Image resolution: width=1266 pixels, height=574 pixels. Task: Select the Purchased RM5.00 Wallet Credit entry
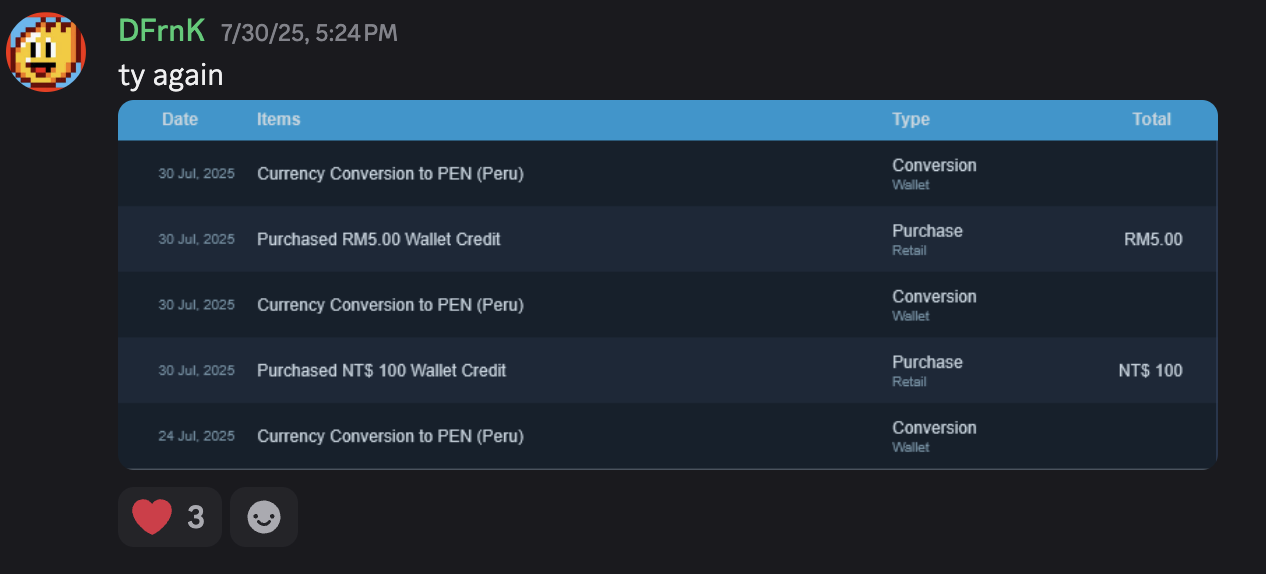click(379, 239)
